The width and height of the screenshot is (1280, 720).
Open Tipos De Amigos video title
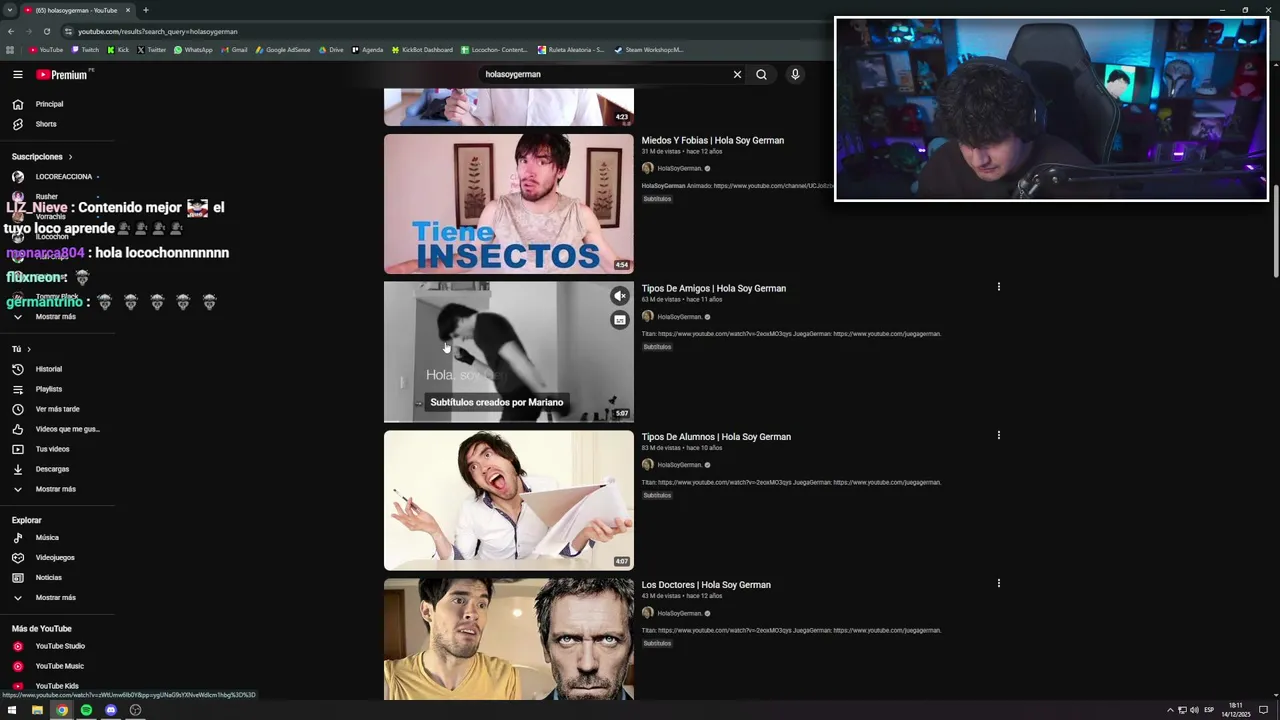point(714,289)
